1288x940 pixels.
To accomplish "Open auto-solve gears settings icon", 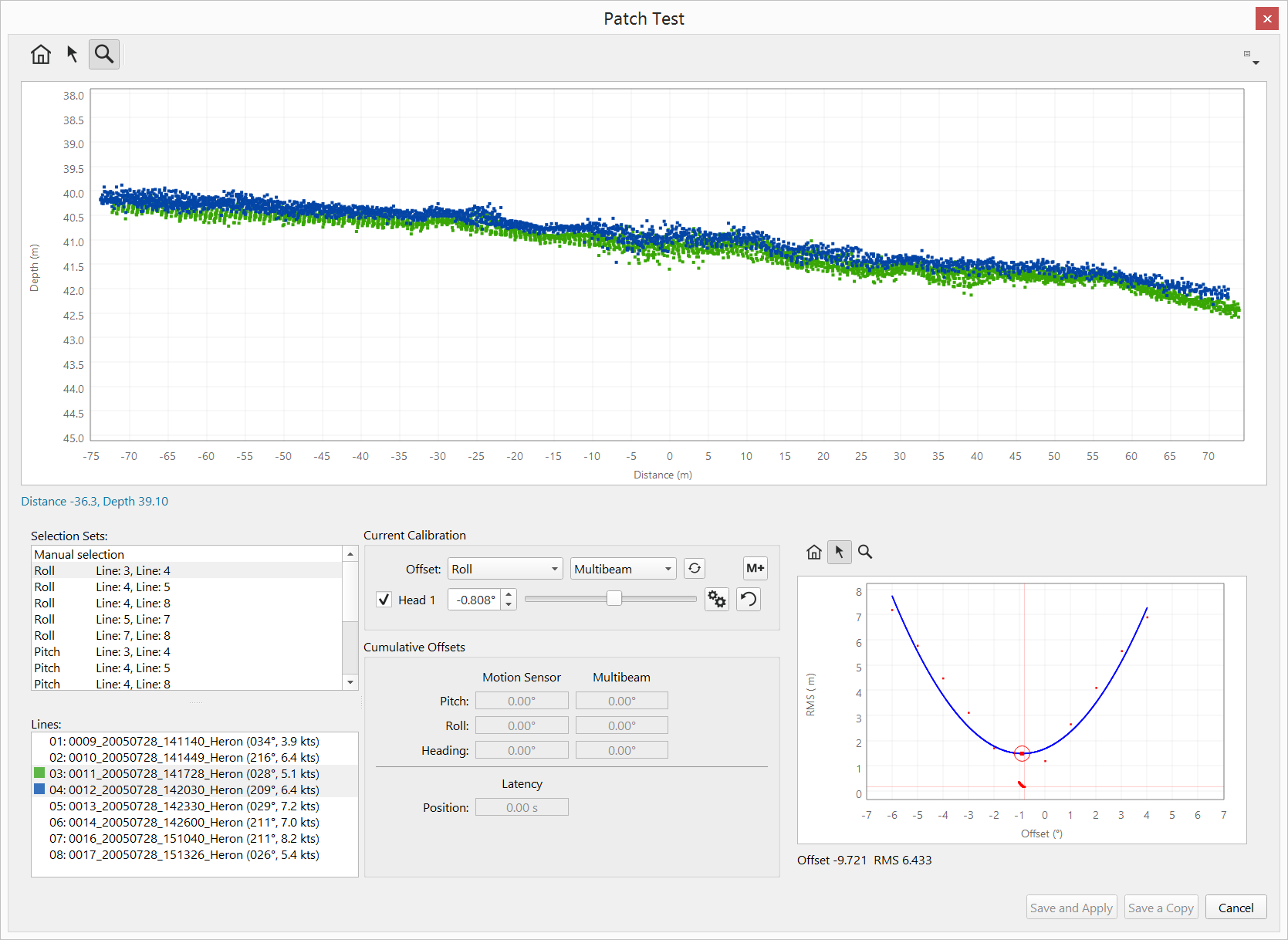I will (x=717, y=600).
